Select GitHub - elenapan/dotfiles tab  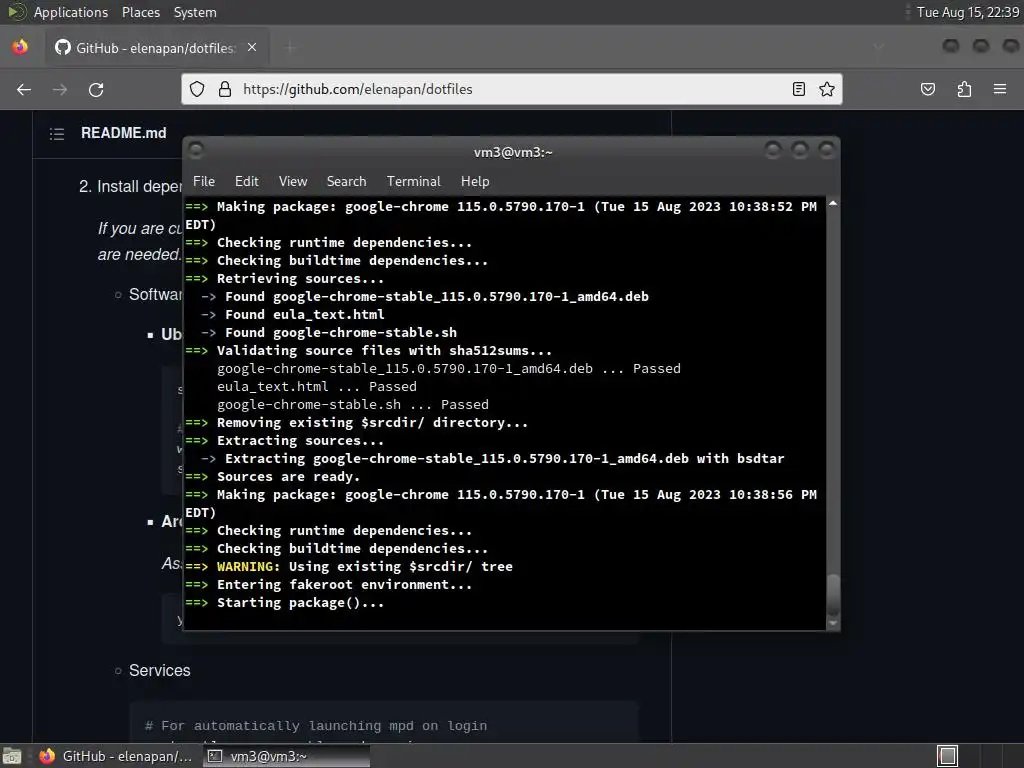(x=155, y=48)
